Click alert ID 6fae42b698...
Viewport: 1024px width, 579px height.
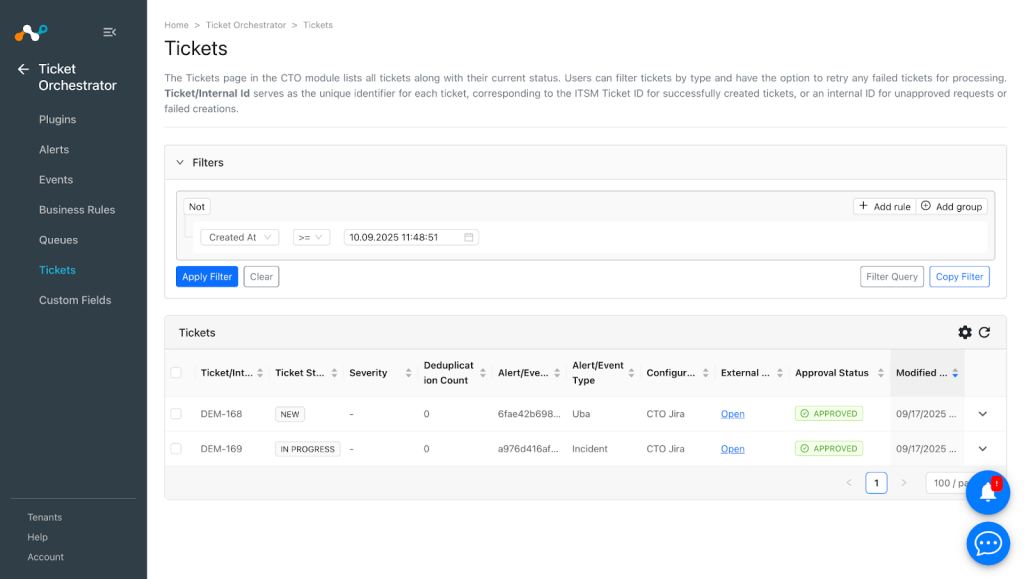[529, 414]
